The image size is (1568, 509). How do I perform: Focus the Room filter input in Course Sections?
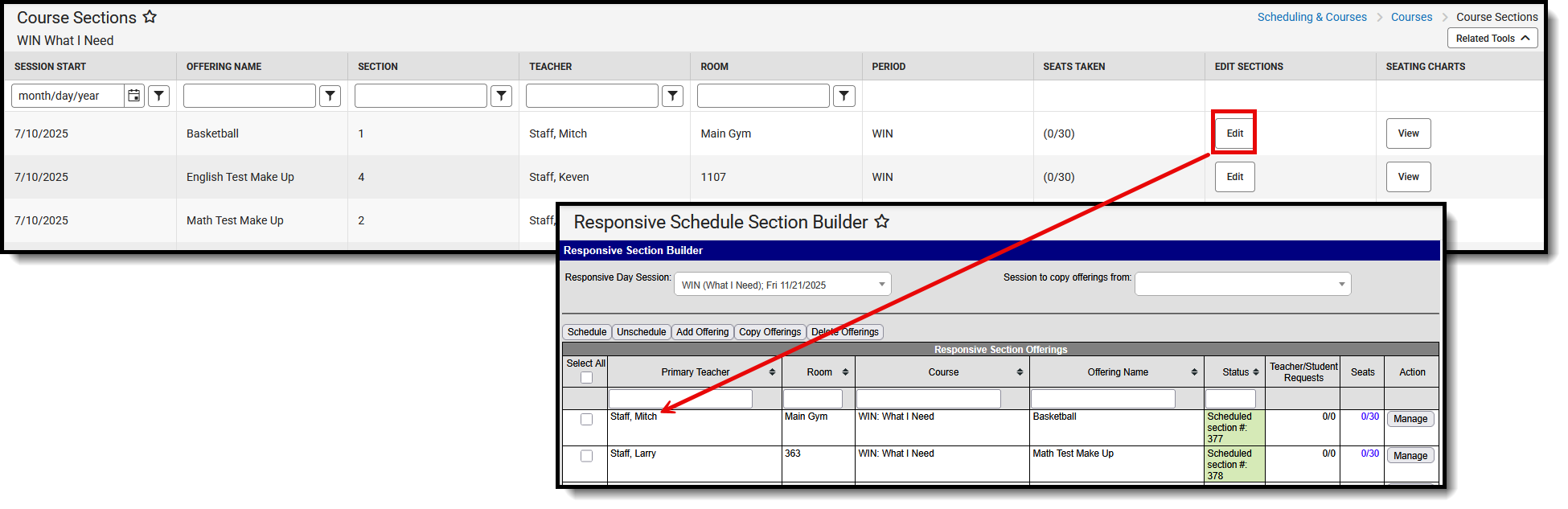(763, 96)
